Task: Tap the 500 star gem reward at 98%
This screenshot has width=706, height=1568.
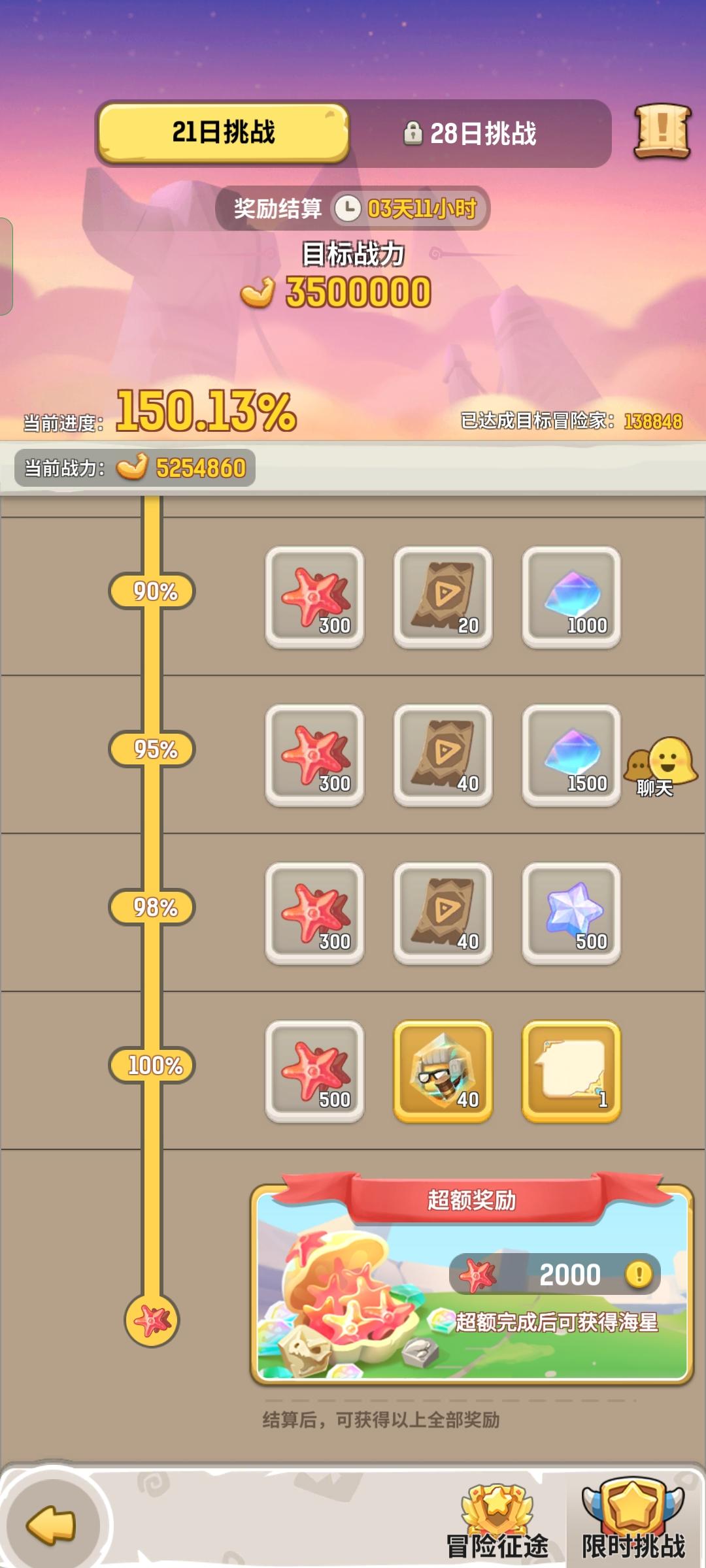Action: (571, 913)
